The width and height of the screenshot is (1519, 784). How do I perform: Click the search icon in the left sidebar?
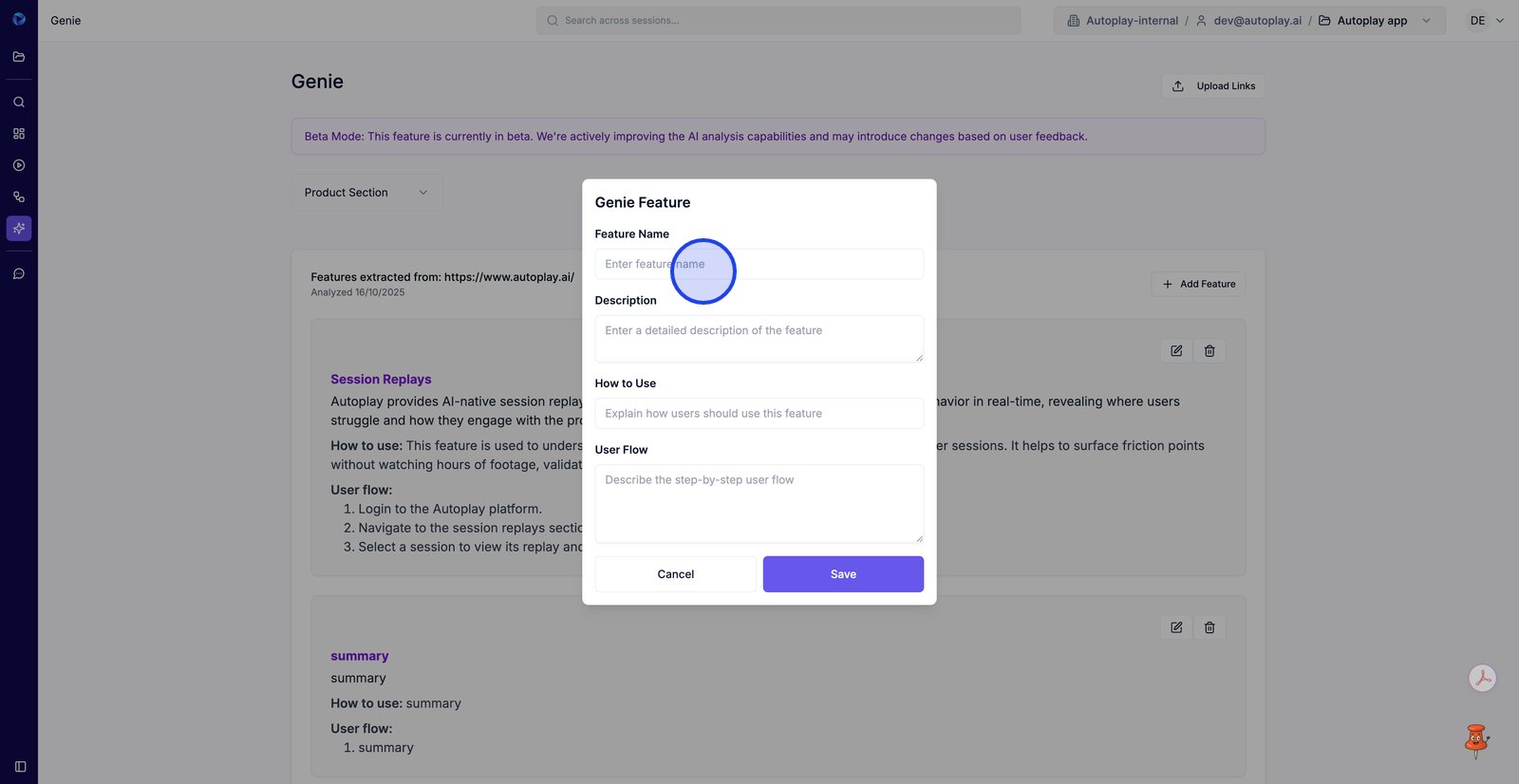click(19, 102)
